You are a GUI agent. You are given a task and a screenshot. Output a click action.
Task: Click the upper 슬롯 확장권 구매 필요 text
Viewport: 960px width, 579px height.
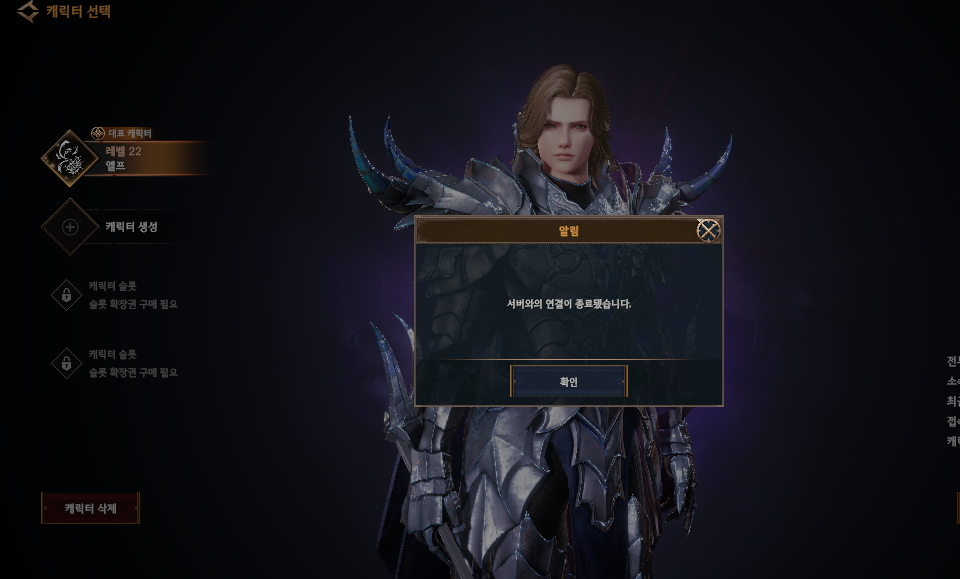click(133, 304)
